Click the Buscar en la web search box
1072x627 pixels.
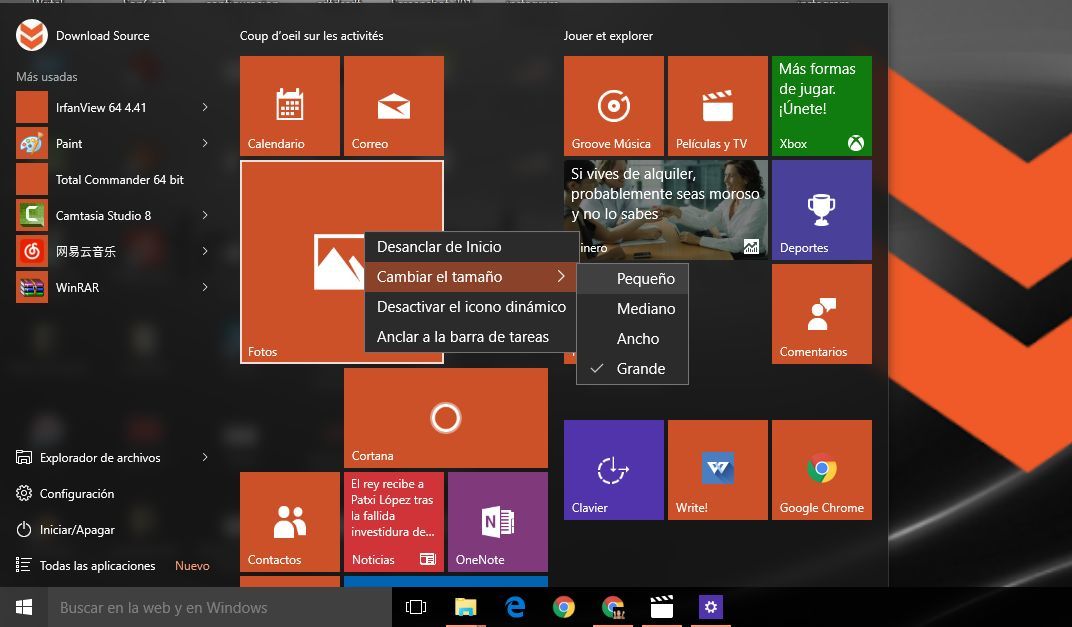tap(219, 607)
